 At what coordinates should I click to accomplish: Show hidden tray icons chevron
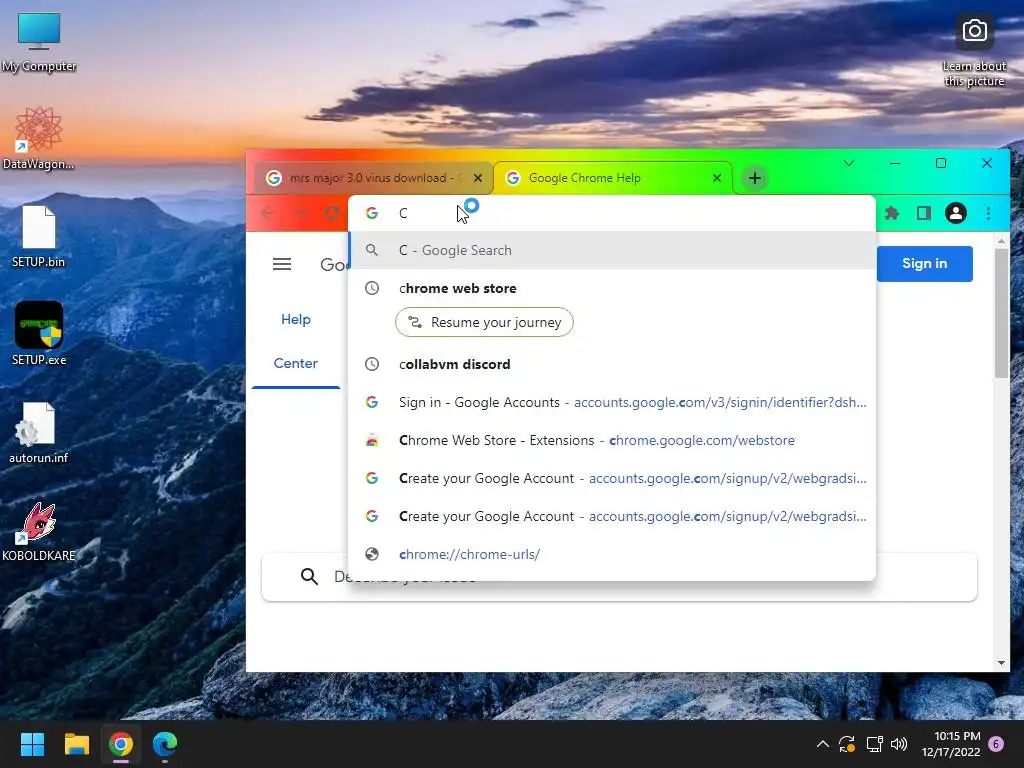(x=823, y=744)
